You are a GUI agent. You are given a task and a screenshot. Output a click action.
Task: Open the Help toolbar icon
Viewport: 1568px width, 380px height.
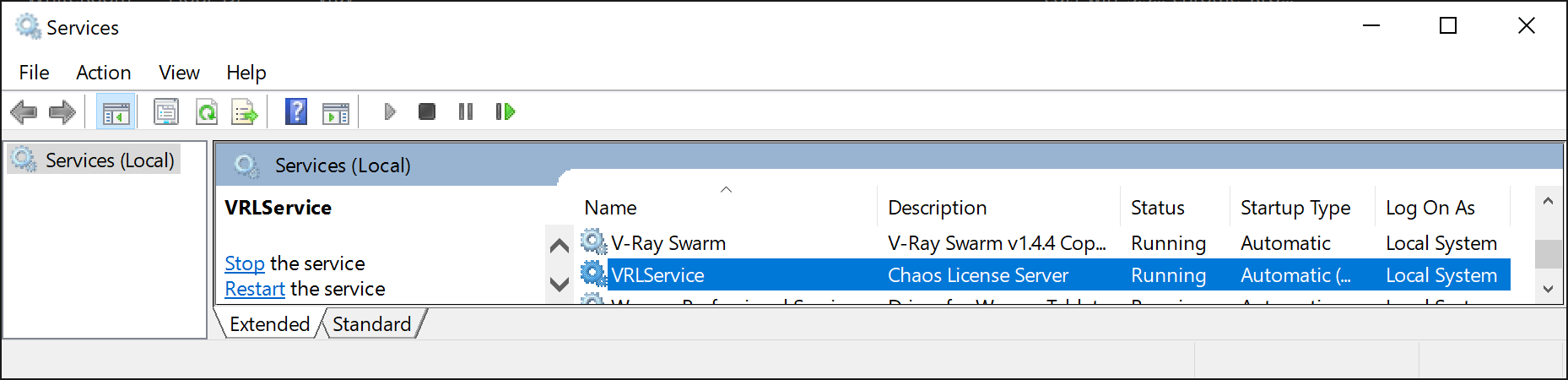tap(296, 111)
